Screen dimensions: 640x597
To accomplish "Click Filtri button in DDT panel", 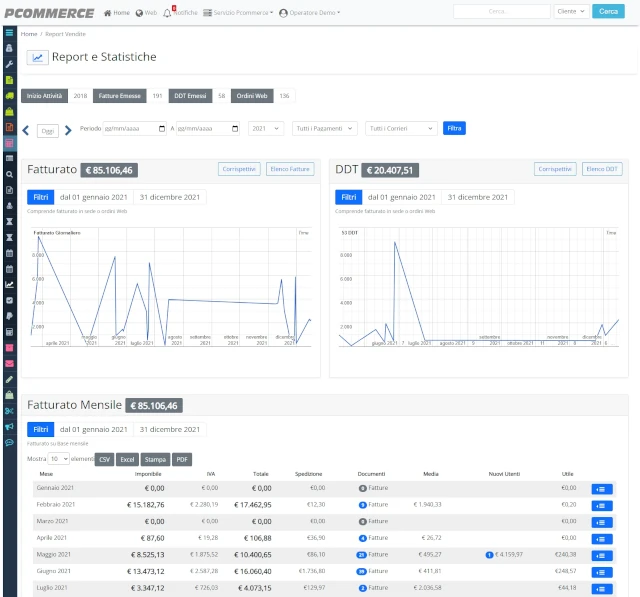I will 349,198.
